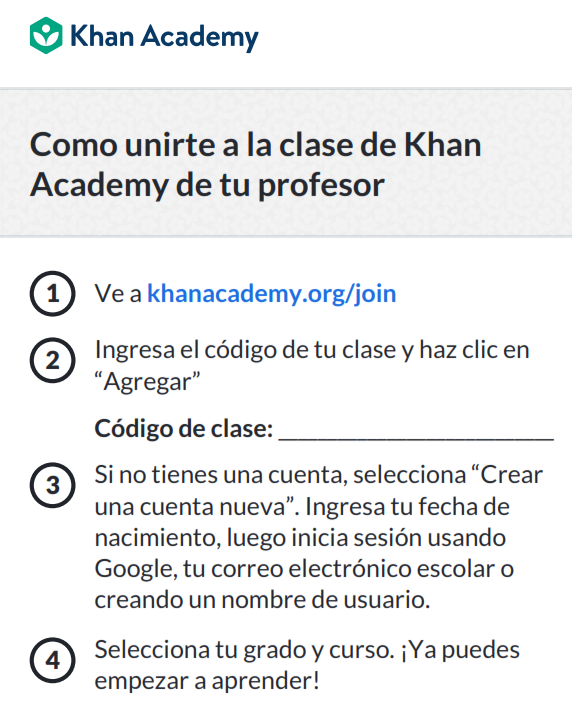Click the Khan Academy leaf logo icon
Screen dimensions: 572x719
pos(46,35)
